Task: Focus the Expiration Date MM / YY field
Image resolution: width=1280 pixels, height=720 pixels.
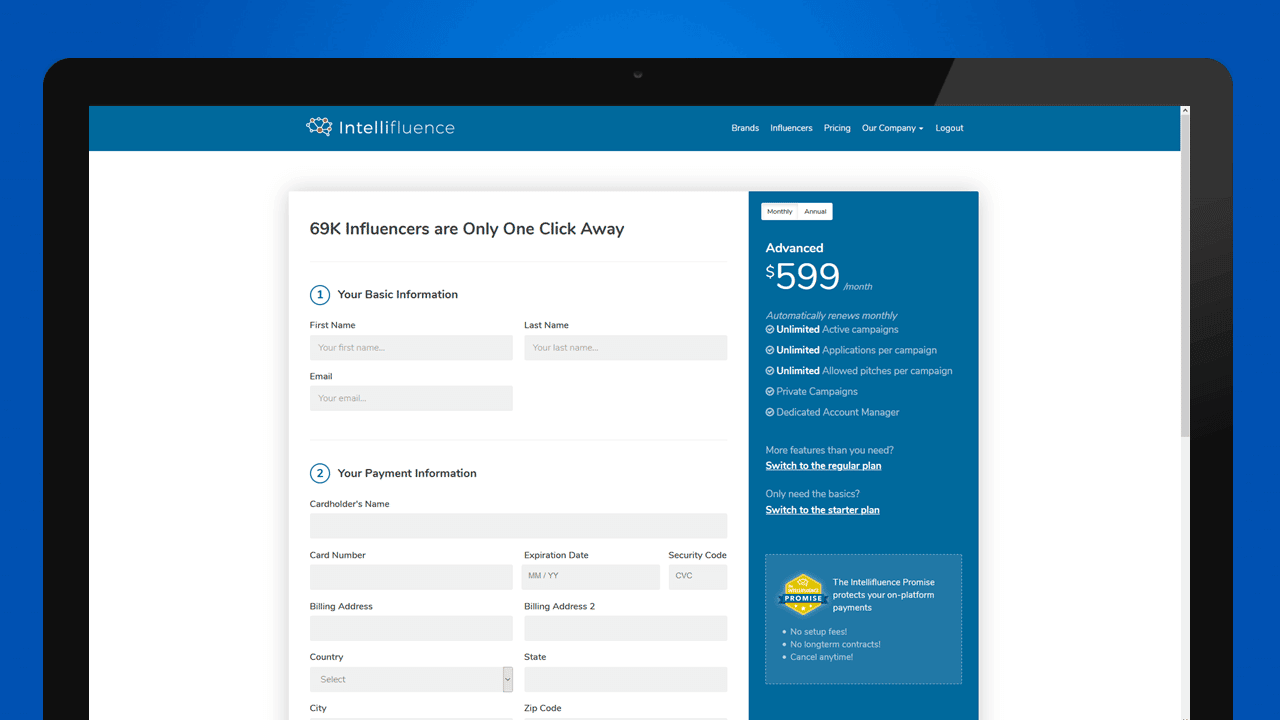Action: 590,577
